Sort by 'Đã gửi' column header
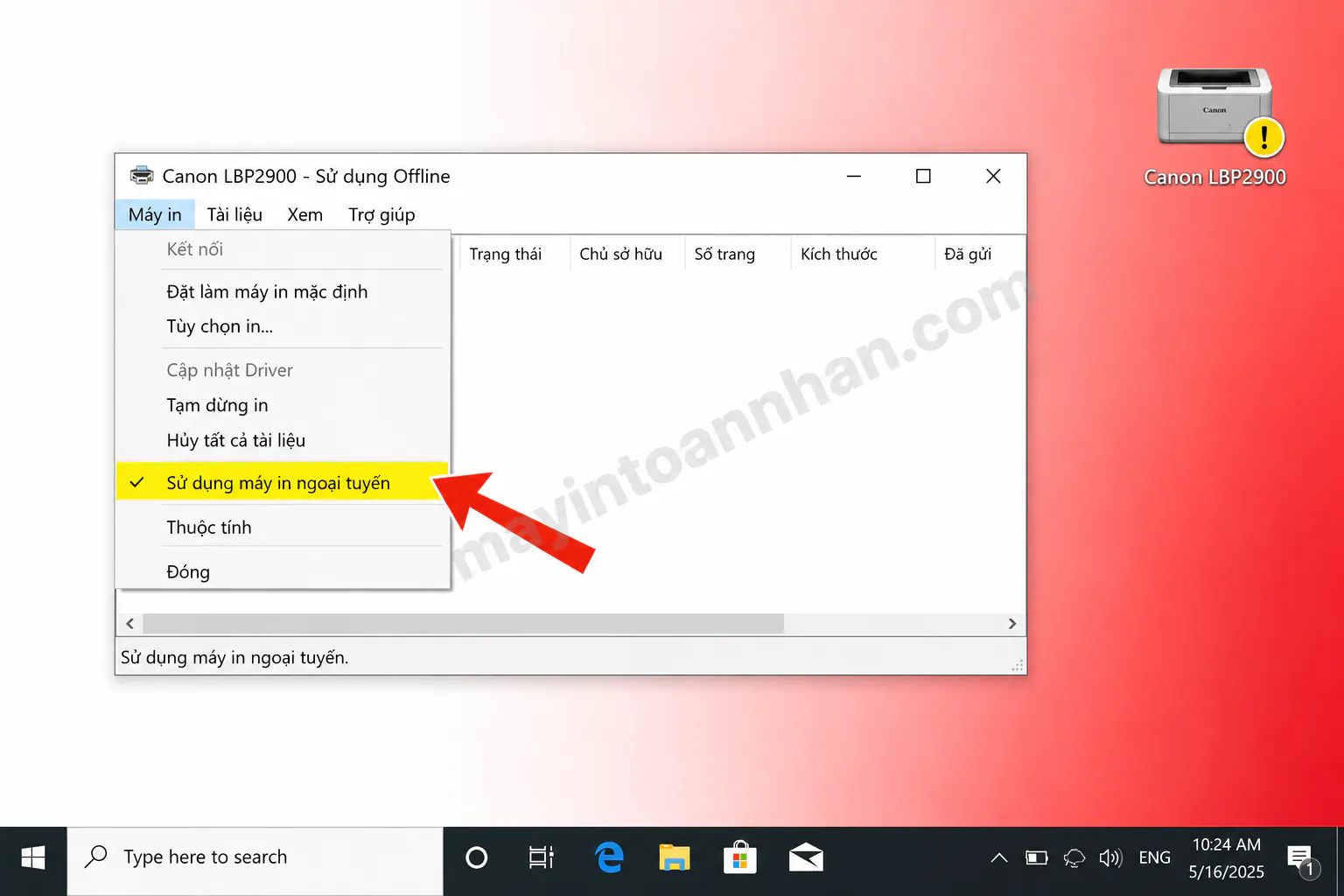The image size is (1344, 896). click(980, 254)
